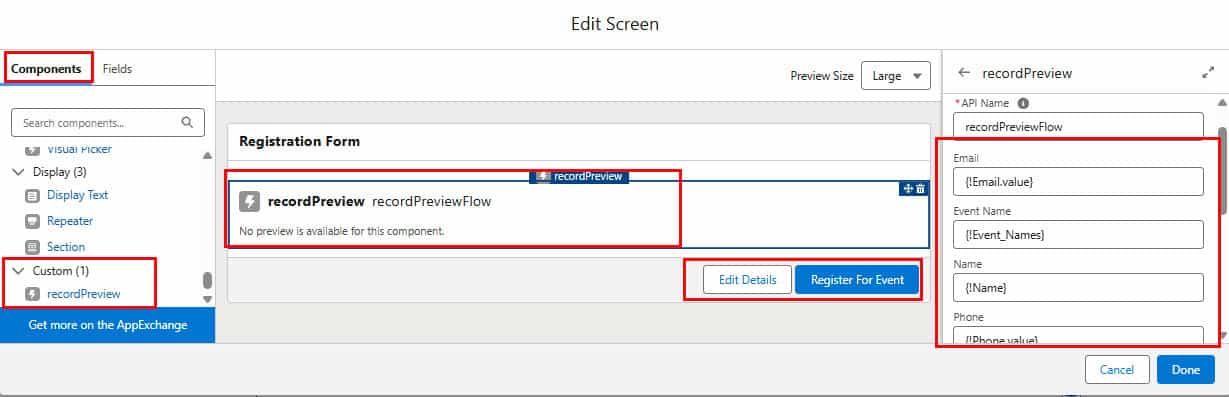
Task: Select the recordPreviewFlow text on the canvas
Action: click(431, 201)
